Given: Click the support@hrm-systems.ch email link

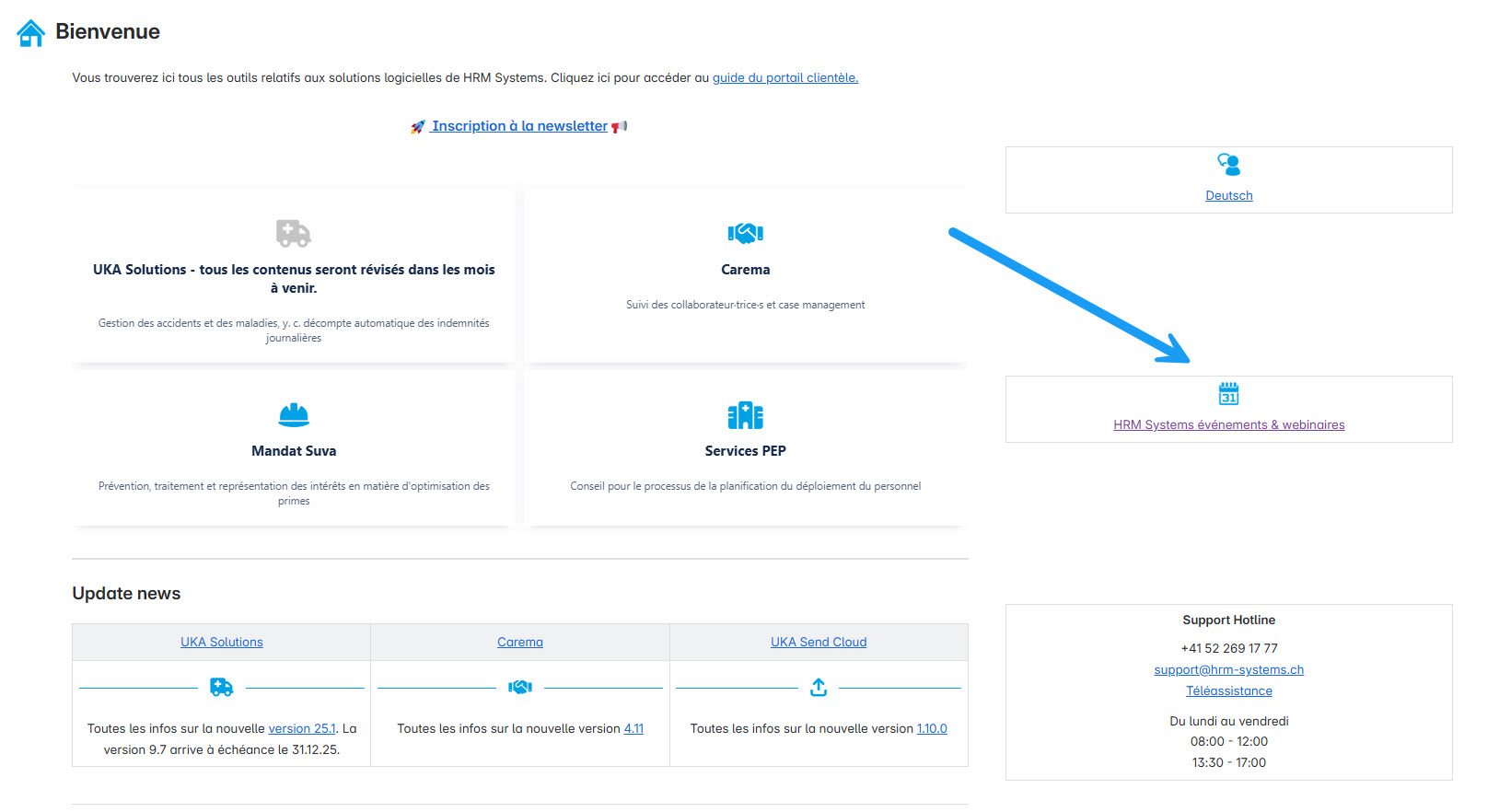Looking at the screenshot, I should click(1229, 669).
